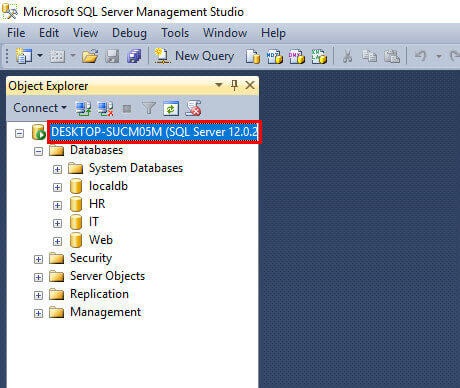
Task: Open the Help menu
Action: coord(273,33)
